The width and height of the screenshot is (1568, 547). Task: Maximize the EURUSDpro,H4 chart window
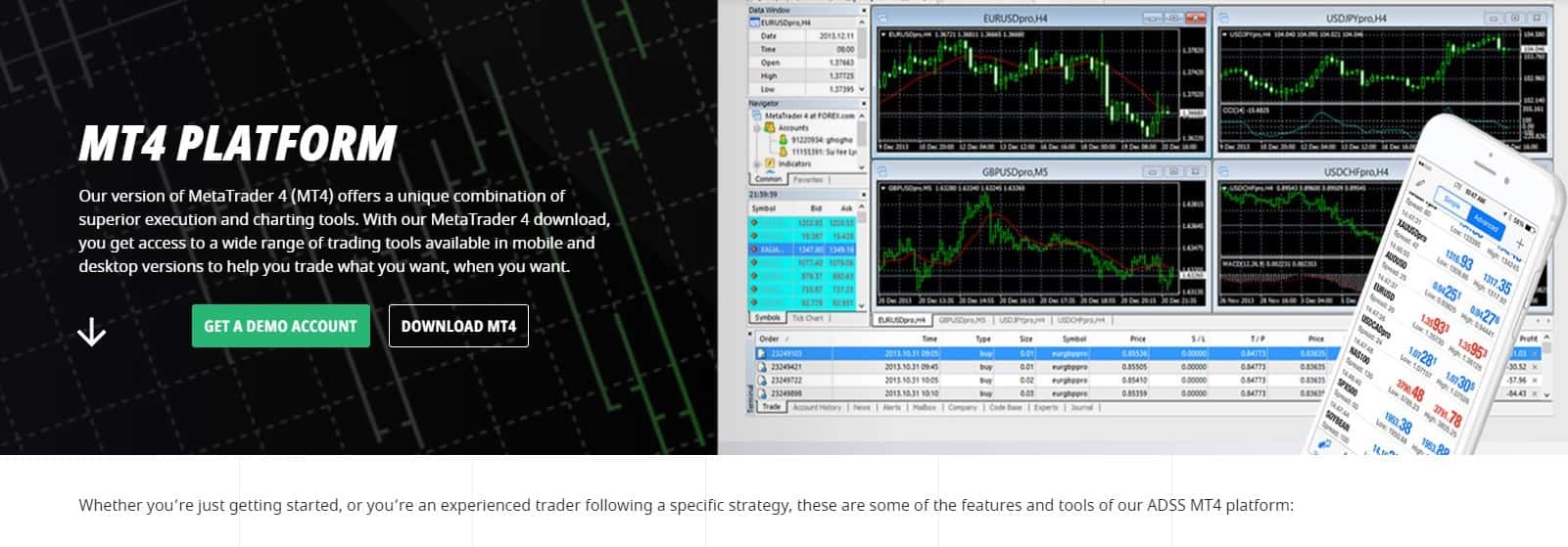1173,18
